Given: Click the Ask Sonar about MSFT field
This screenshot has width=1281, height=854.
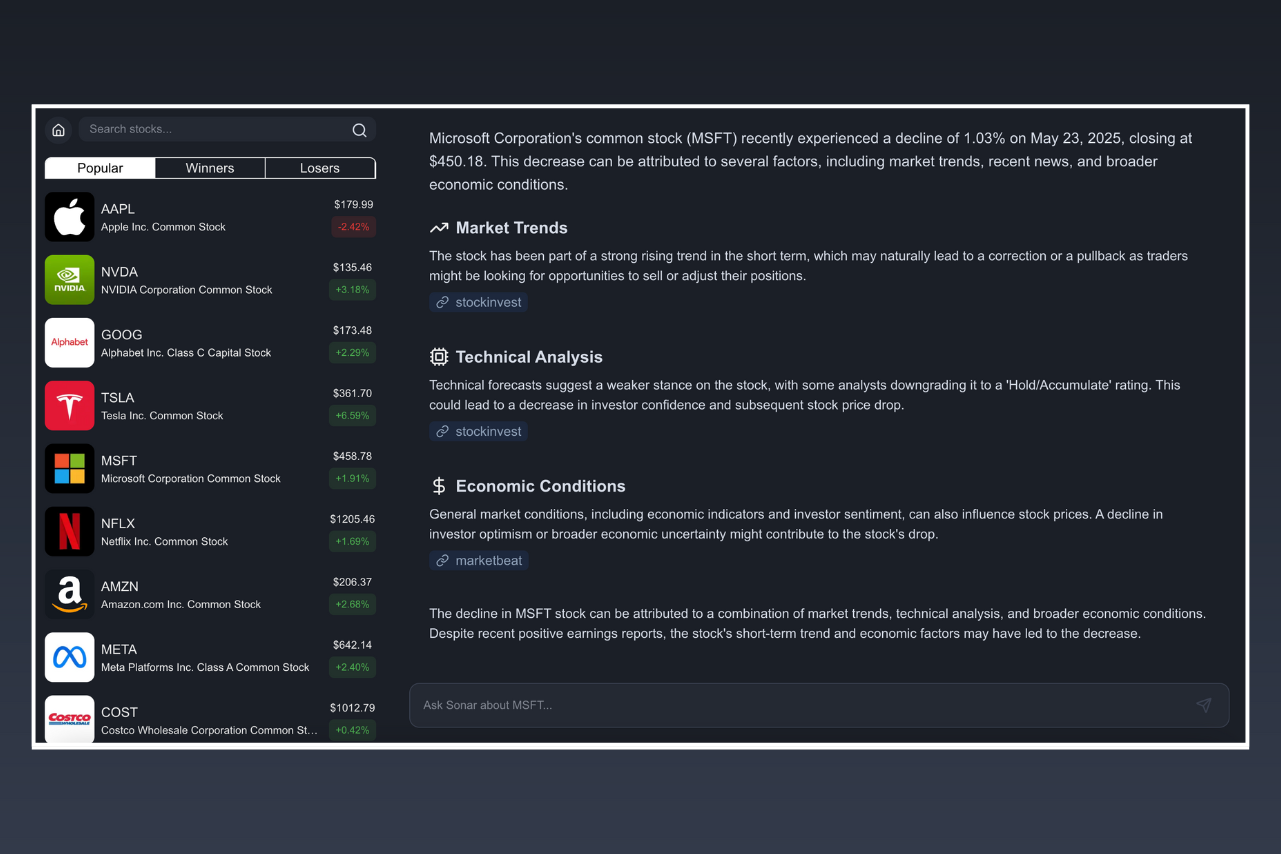Looking at the screenshot, I should 819,705.
